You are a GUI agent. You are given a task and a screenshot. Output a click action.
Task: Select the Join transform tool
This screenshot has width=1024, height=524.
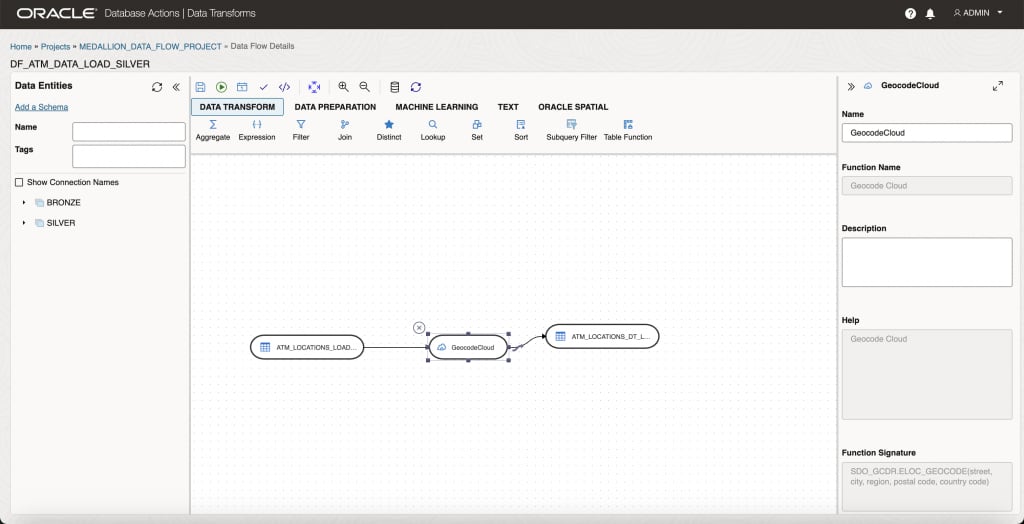point(345,131)
